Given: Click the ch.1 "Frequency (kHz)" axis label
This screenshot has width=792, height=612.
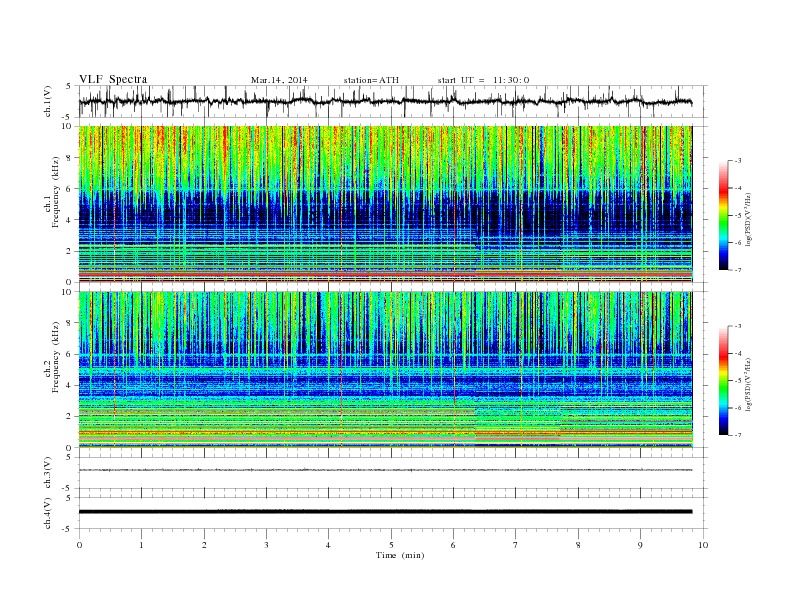Looking at the screenshot, I should click(x=56, y=192).
